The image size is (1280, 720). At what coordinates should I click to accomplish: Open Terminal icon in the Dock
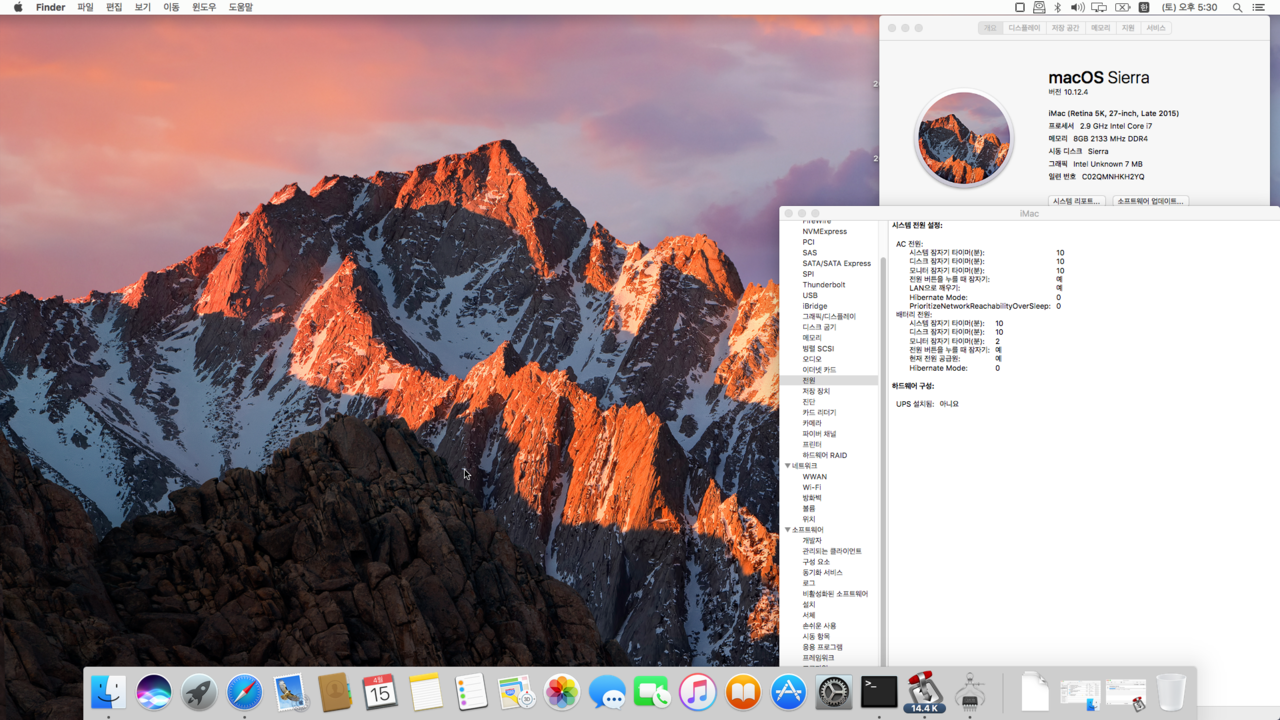pos(879,692)
